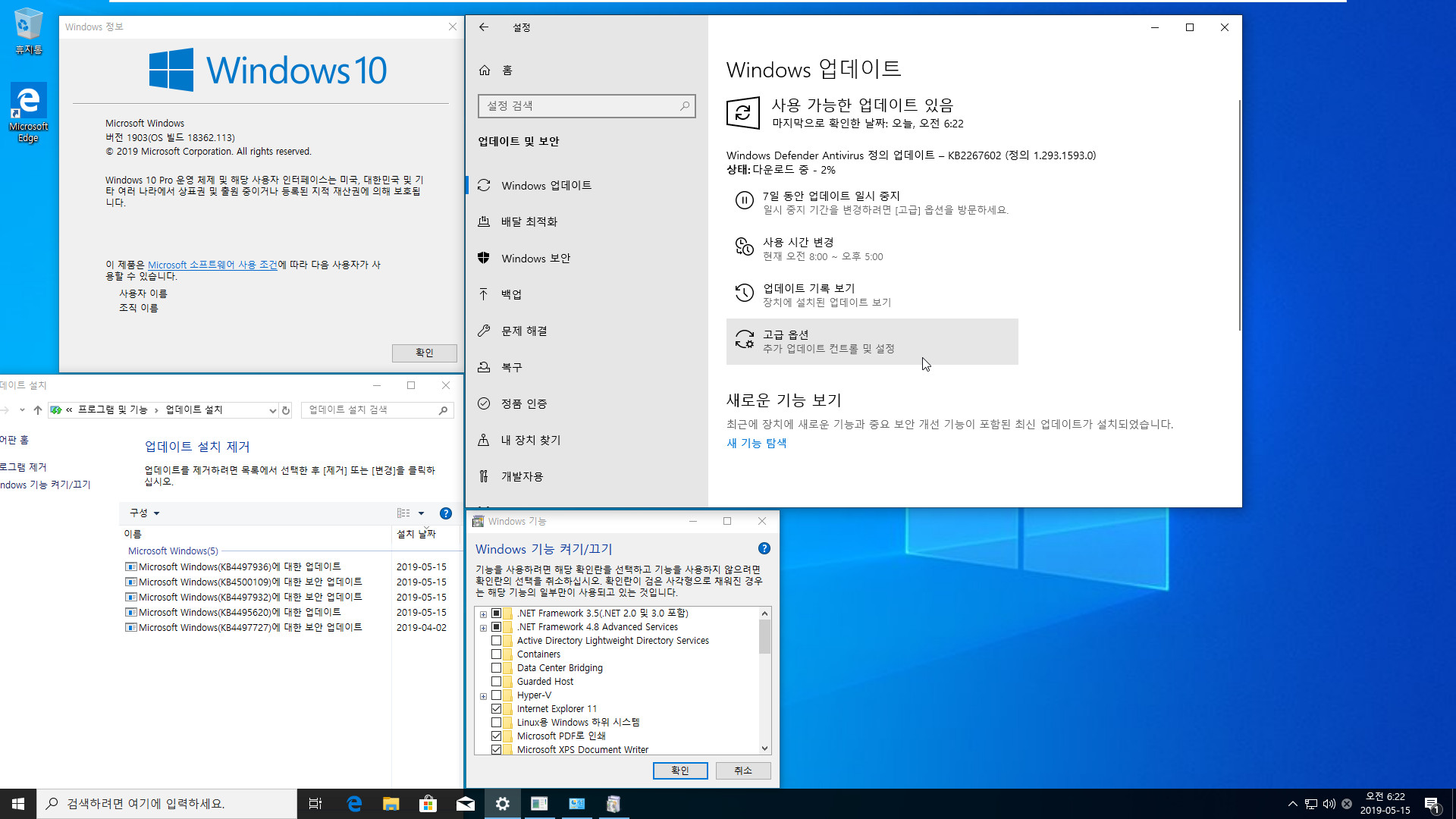Image resolution: width=1456 pixels, height=819 pixels.
Task: Click the search magnifier in Settings search box
Action: (685, 106)
